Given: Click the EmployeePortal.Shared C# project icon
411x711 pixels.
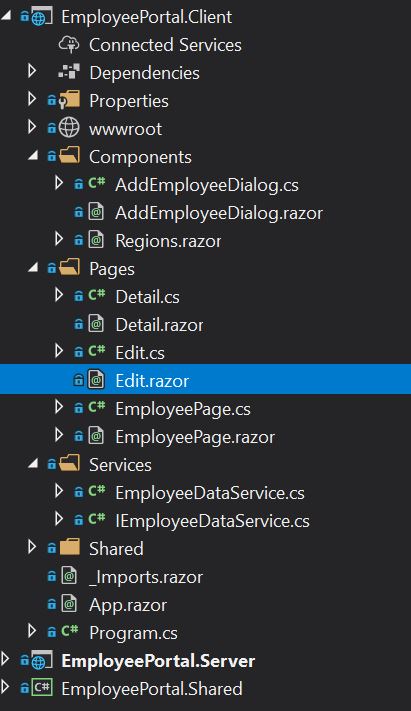Looking at the screenshot, I should click(x=42, y=687).
